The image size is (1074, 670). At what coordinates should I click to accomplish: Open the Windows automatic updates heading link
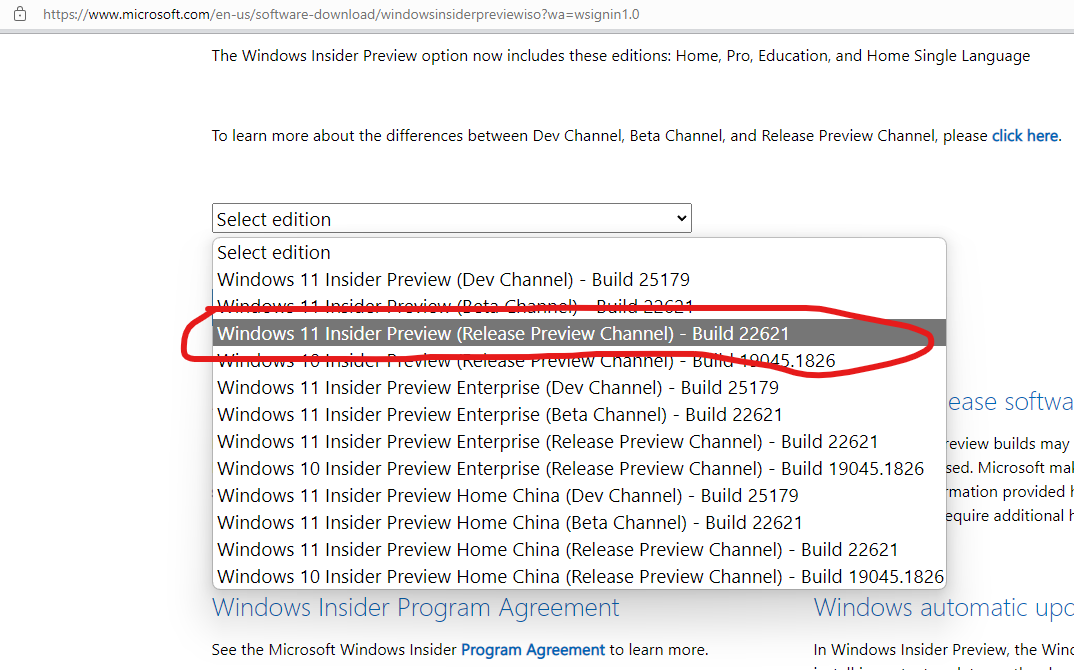[x=943, y=608]
